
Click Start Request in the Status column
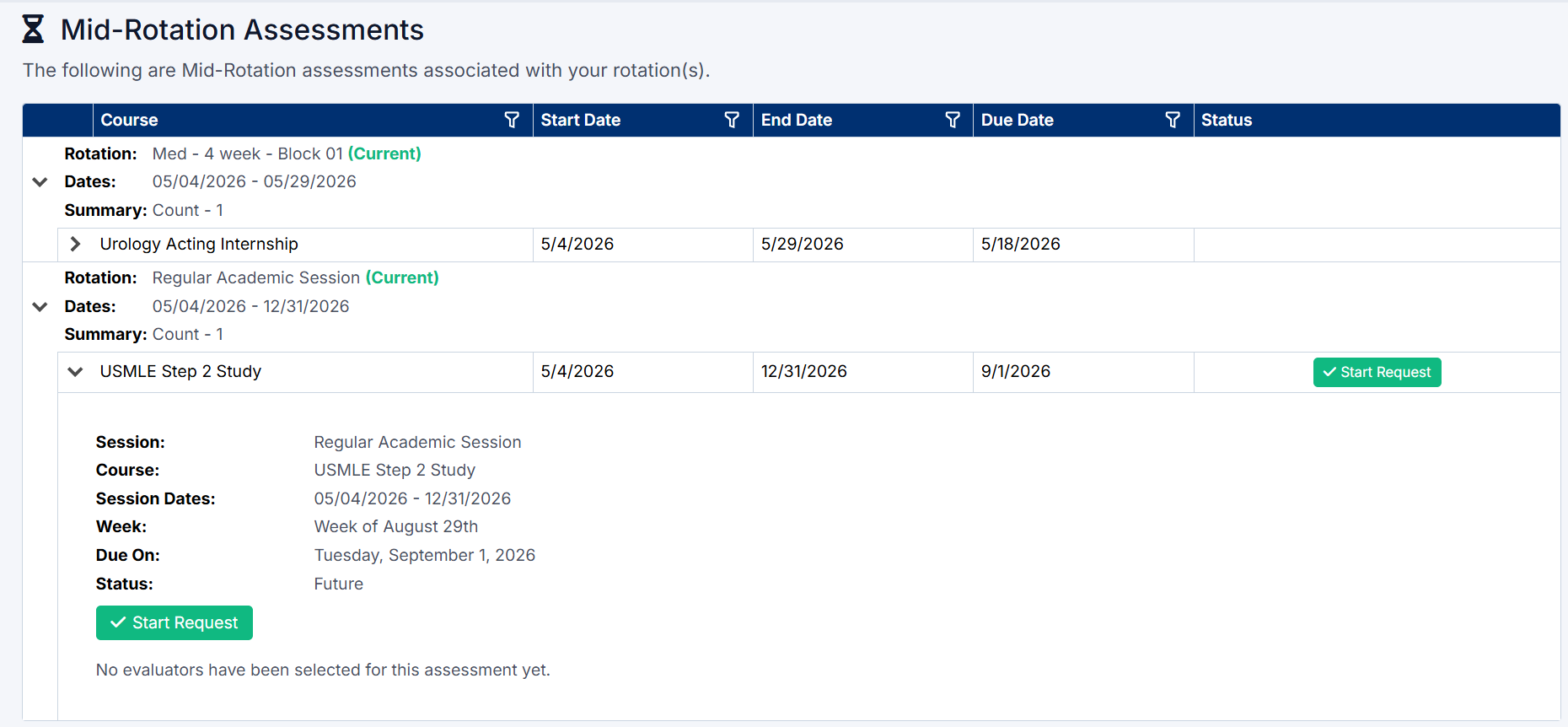1377,372
